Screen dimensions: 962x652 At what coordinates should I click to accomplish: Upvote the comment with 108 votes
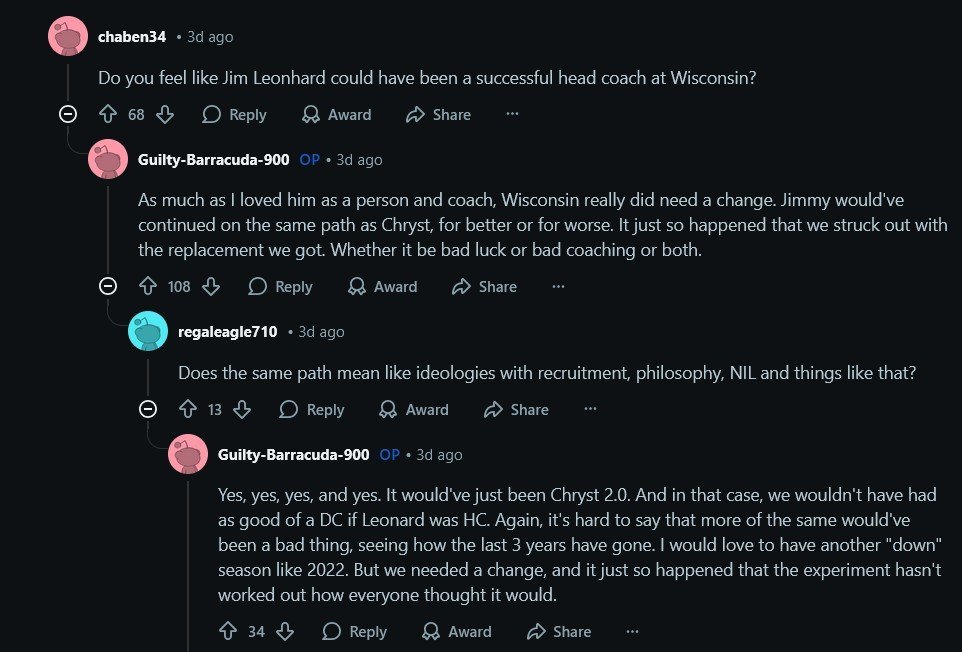[x=148, y=287]
